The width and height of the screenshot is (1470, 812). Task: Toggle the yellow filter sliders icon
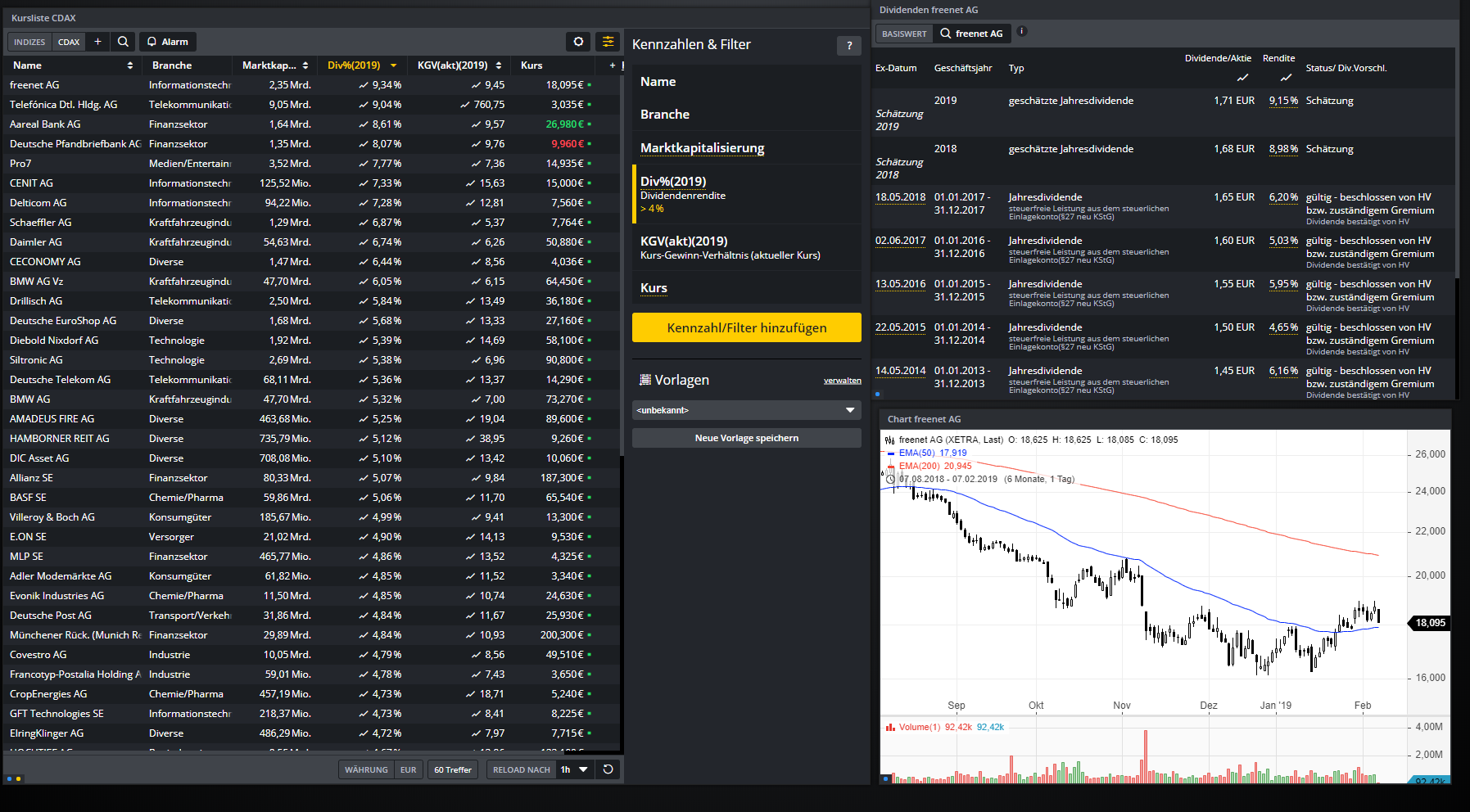(x=608, y=42)
